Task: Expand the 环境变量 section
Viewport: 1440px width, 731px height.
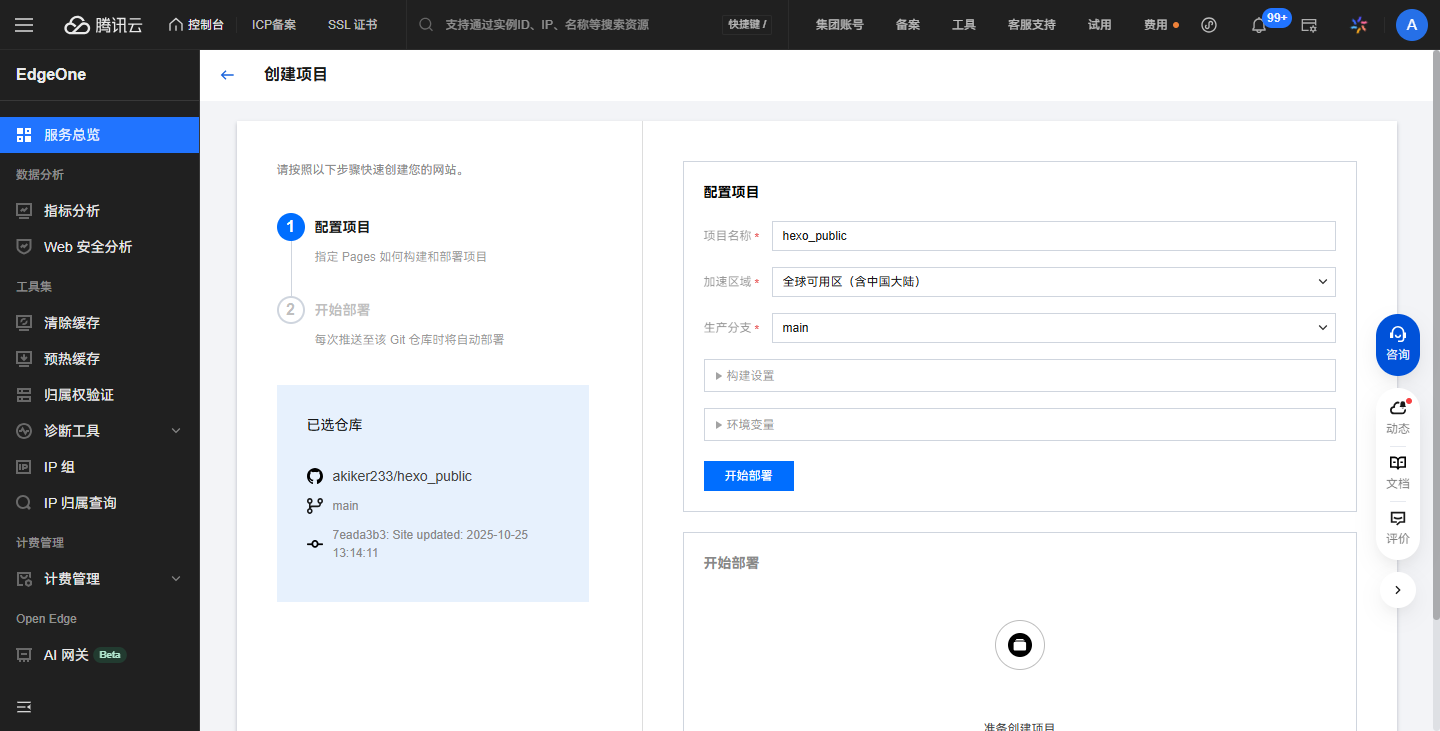Action: coord(1019,425)
